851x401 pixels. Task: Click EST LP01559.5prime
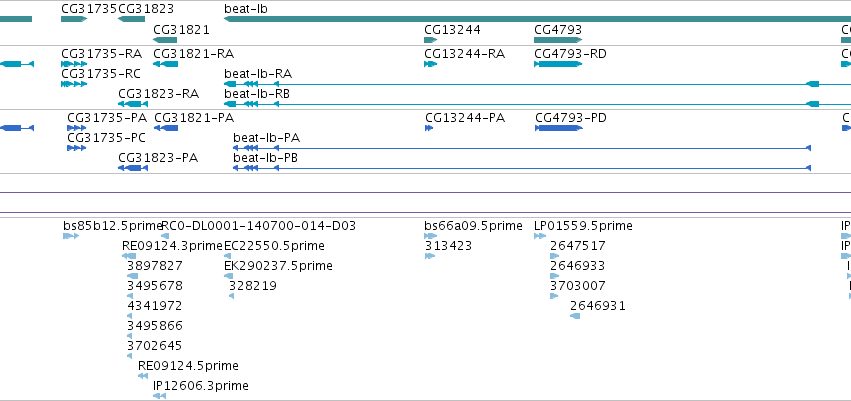pyautogui.click(x=540, y=236)
